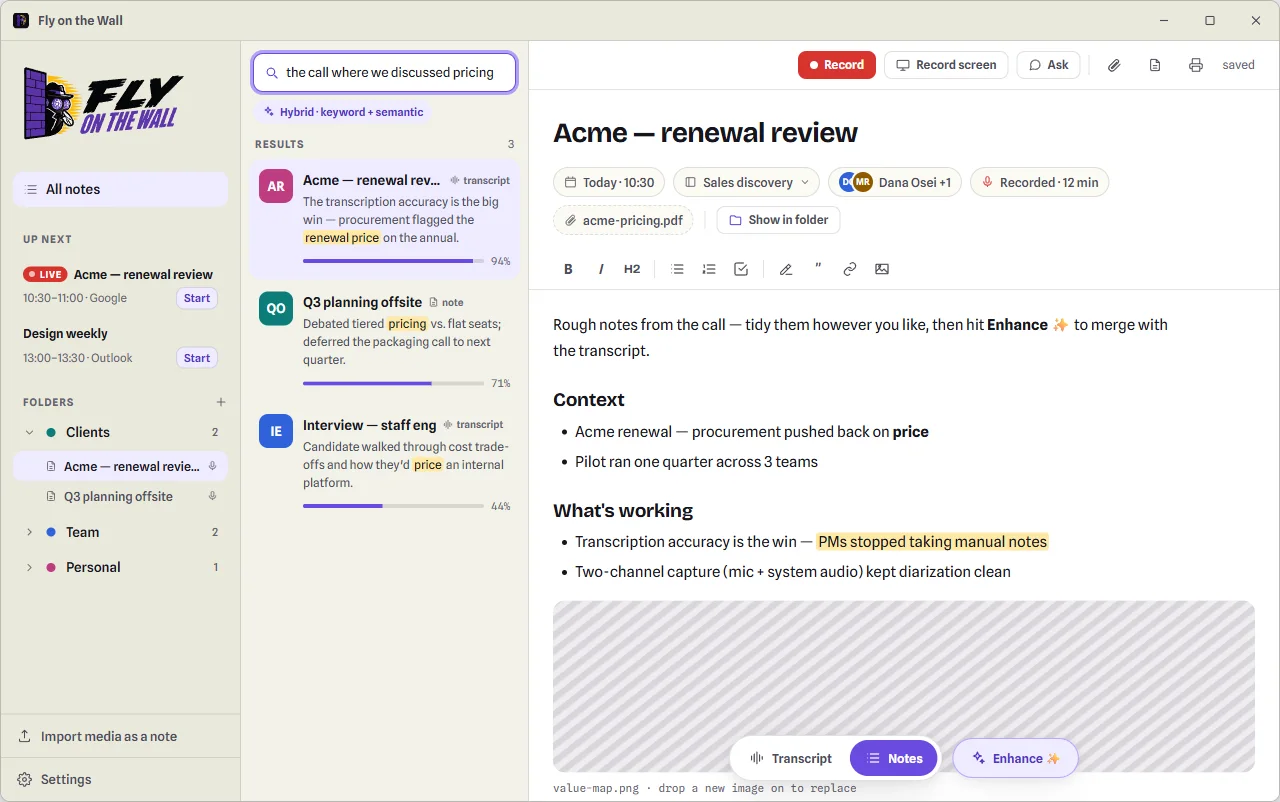Click the 94% relevance bar on Acme result
Image resolution: width=1280 pixels, height=802 pixels.
(x=393, y=261)
